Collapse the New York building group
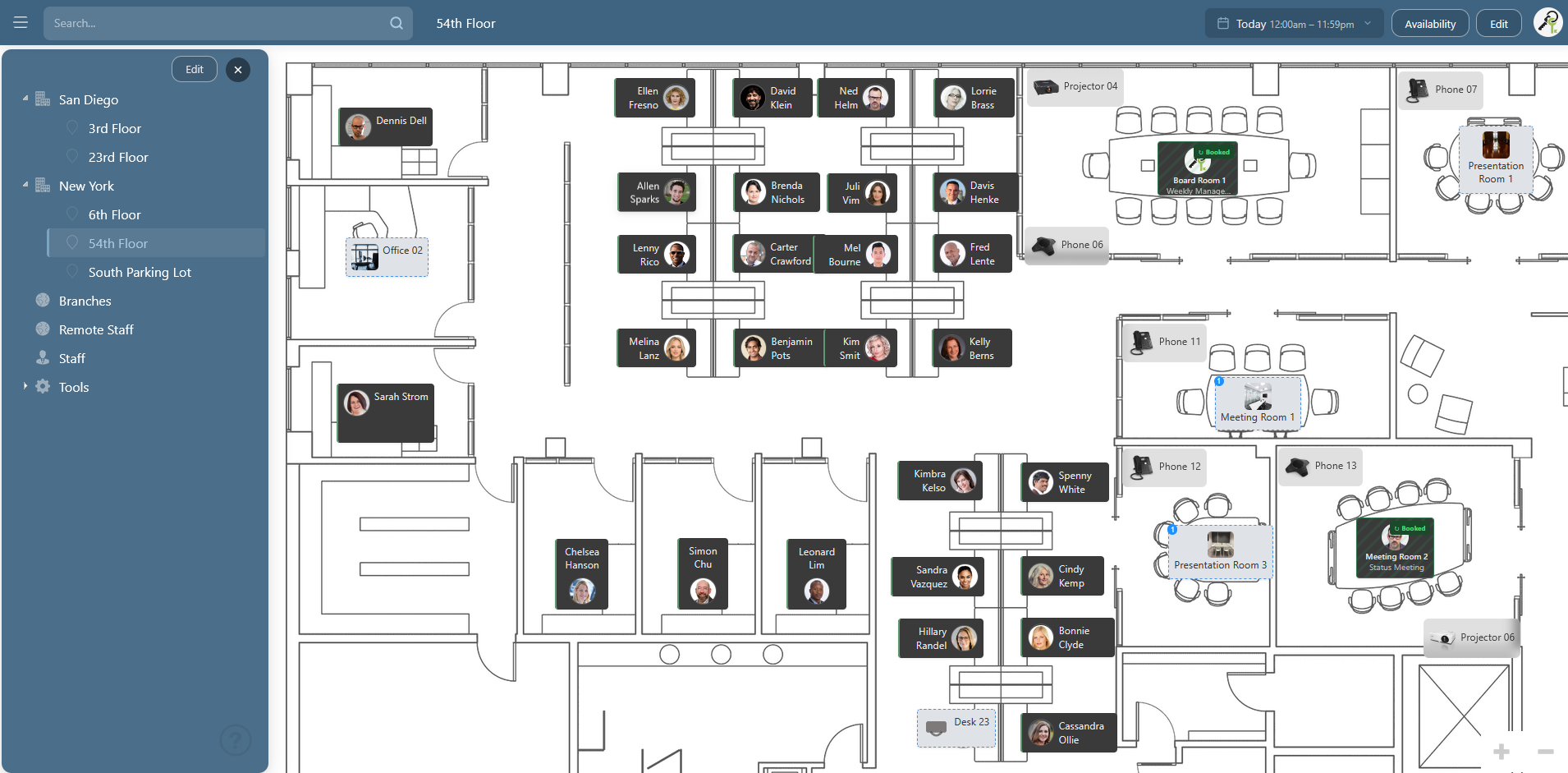The height and width of the screenshot is (773, 1568). [24, 185]
